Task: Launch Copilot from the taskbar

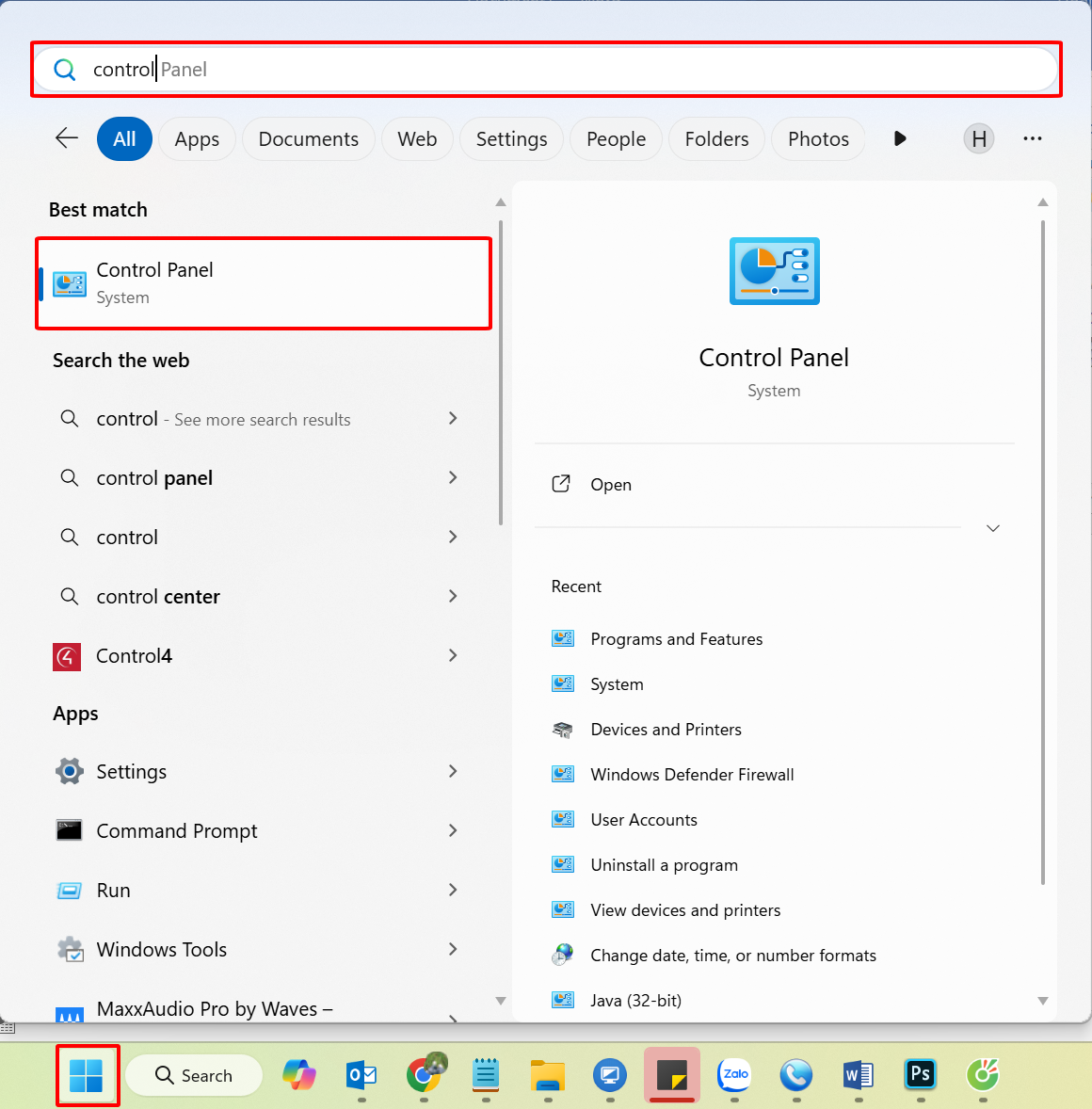Action: (299, 1074)
